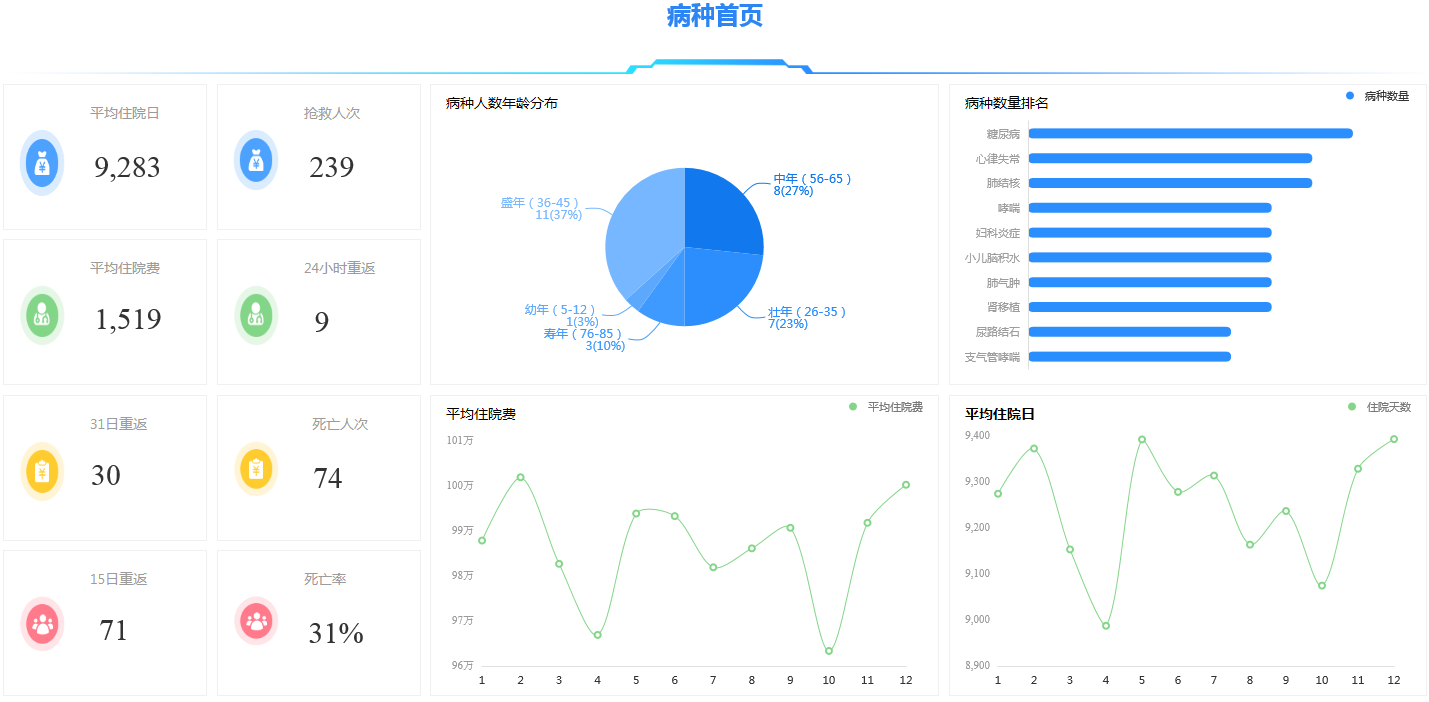Click the 盛年（36-45）pie label
This screenshot has width=1429, height=702.
(540, 208)
